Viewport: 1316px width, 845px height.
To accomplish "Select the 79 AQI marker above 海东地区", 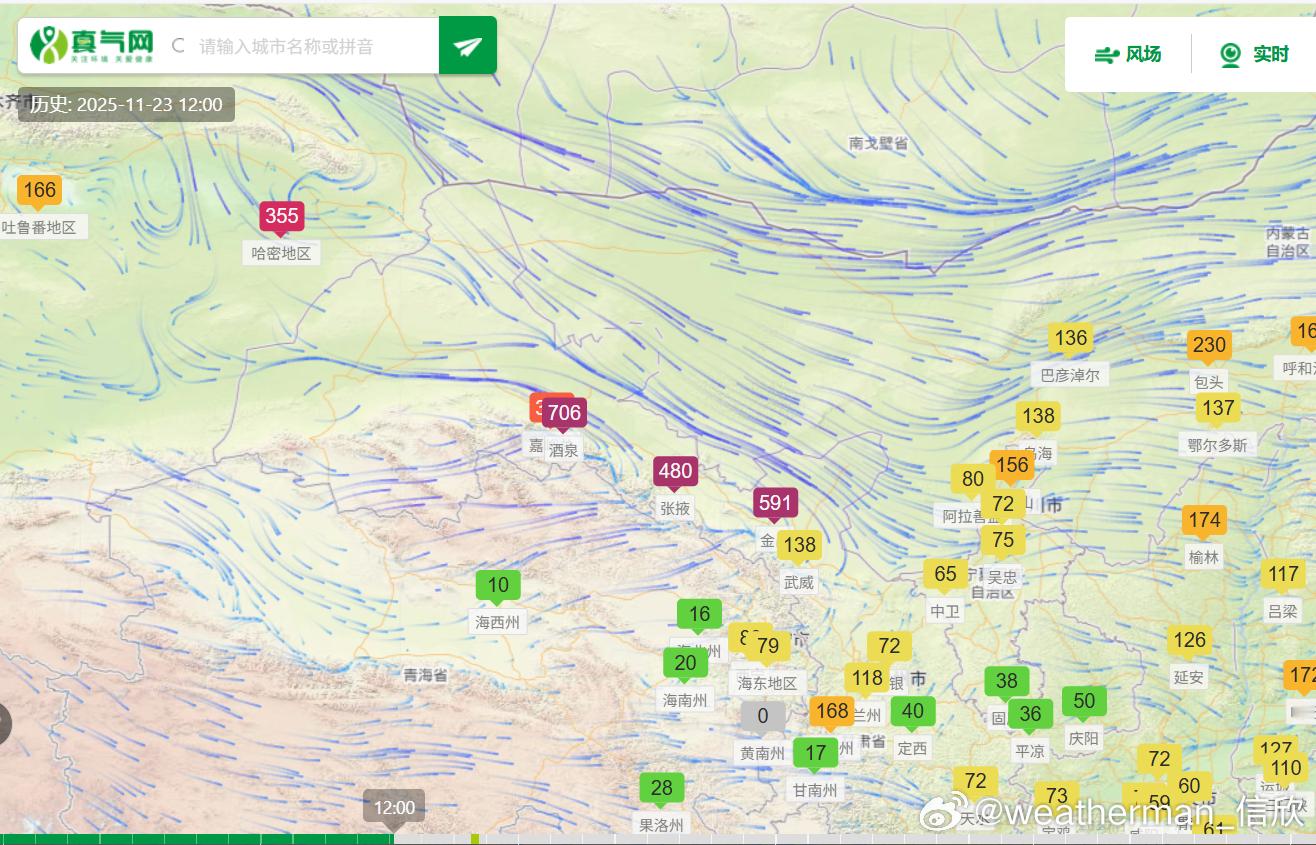I will pos(767,646).
